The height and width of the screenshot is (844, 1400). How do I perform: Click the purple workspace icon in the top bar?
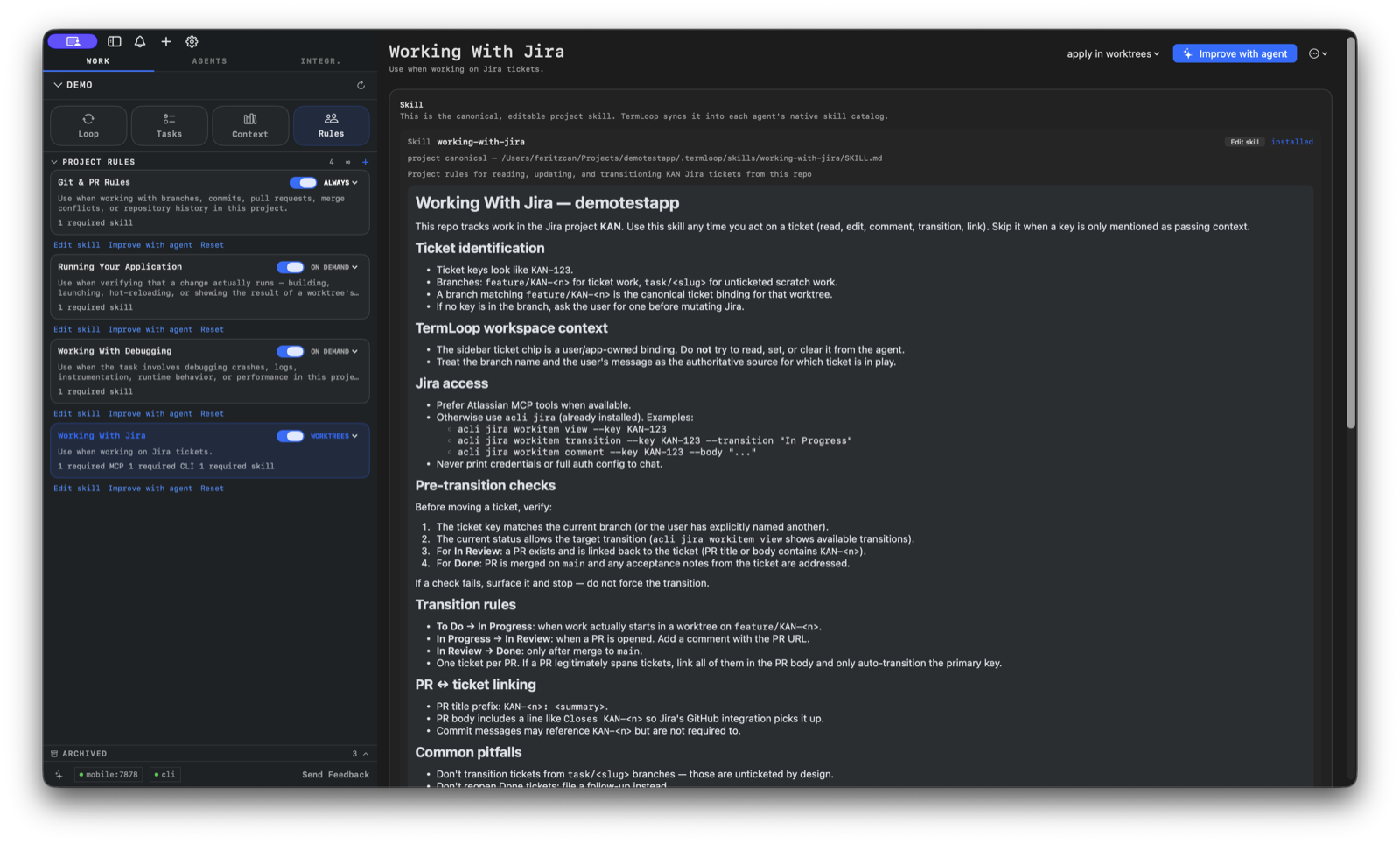coord(73,41)
